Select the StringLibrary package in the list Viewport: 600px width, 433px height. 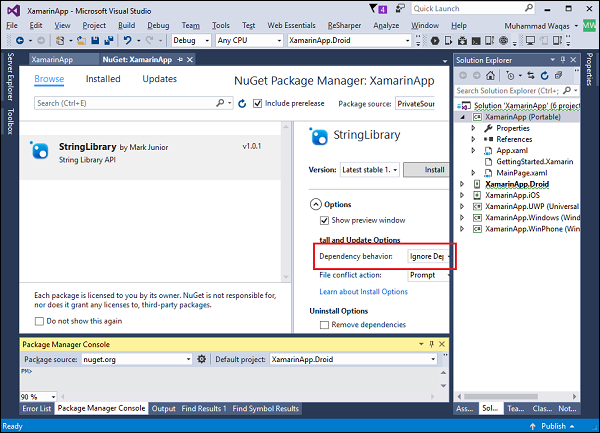point(151,157)
